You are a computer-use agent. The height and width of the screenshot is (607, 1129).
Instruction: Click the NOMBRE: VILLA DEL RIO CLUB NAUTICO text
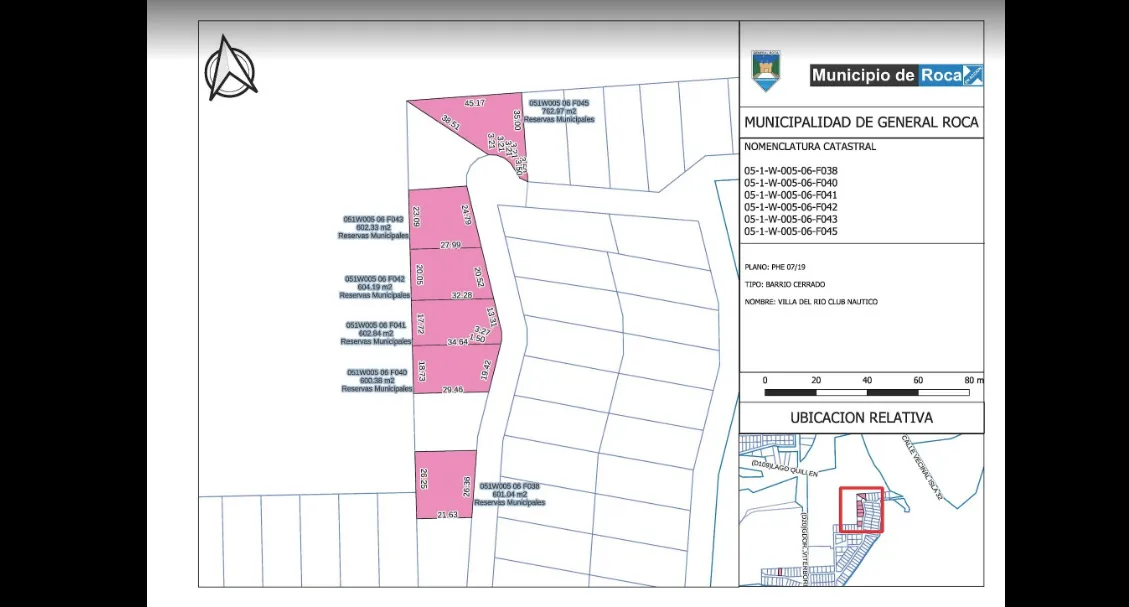(x=811, y=301)
